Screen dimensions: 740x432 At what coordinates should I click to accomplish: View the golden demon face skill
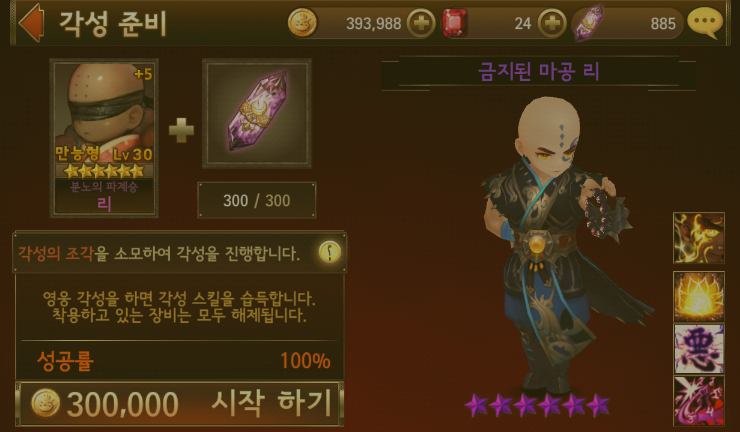click(x=698, y=238)
